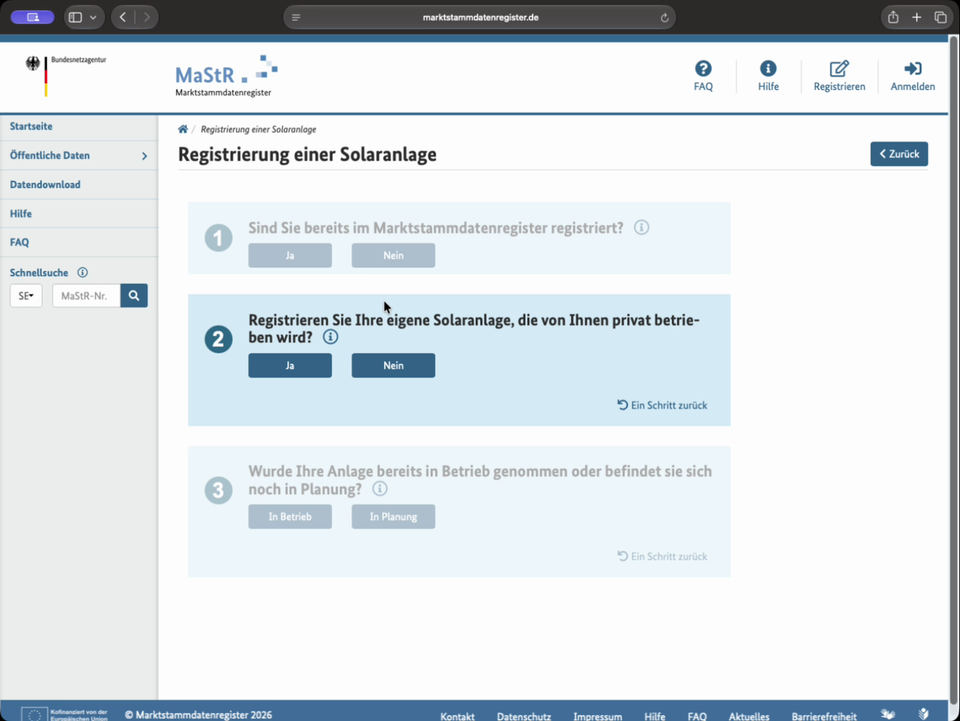Show info for Schnellsuche
The image size is (960, 721).
pos(83,272)
